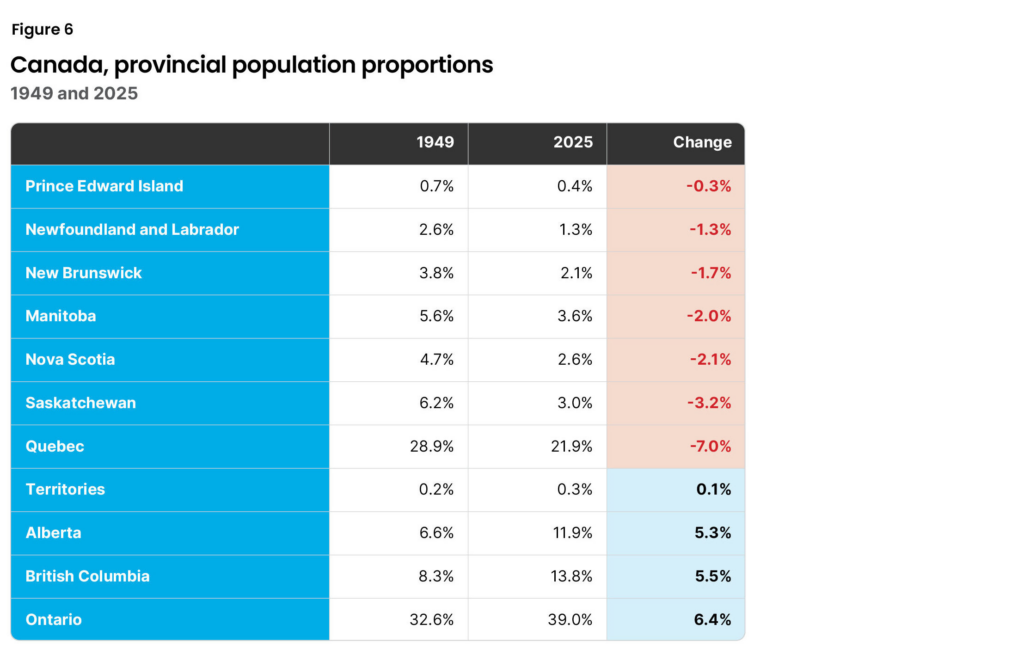Select the Prince Edward Island row label
1024x661 pixels.
tap(104, 186)
